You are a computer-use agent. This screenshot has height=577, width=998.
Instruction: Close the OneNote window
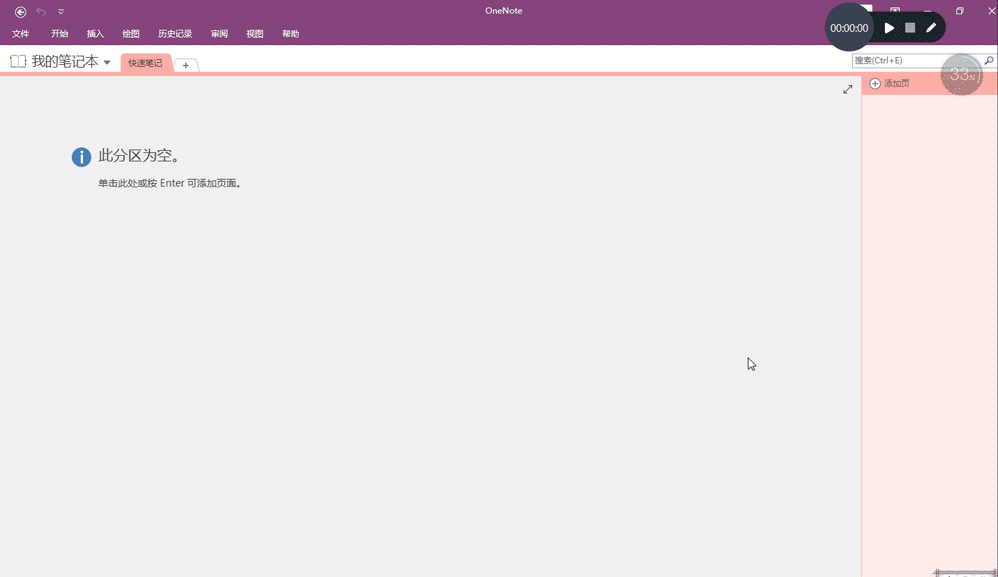(991, 11)
